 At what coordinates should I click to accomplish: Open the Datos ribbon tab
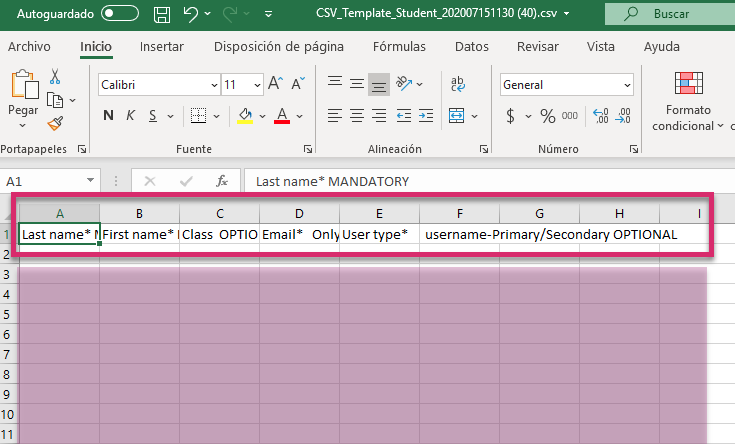(472, 46)
